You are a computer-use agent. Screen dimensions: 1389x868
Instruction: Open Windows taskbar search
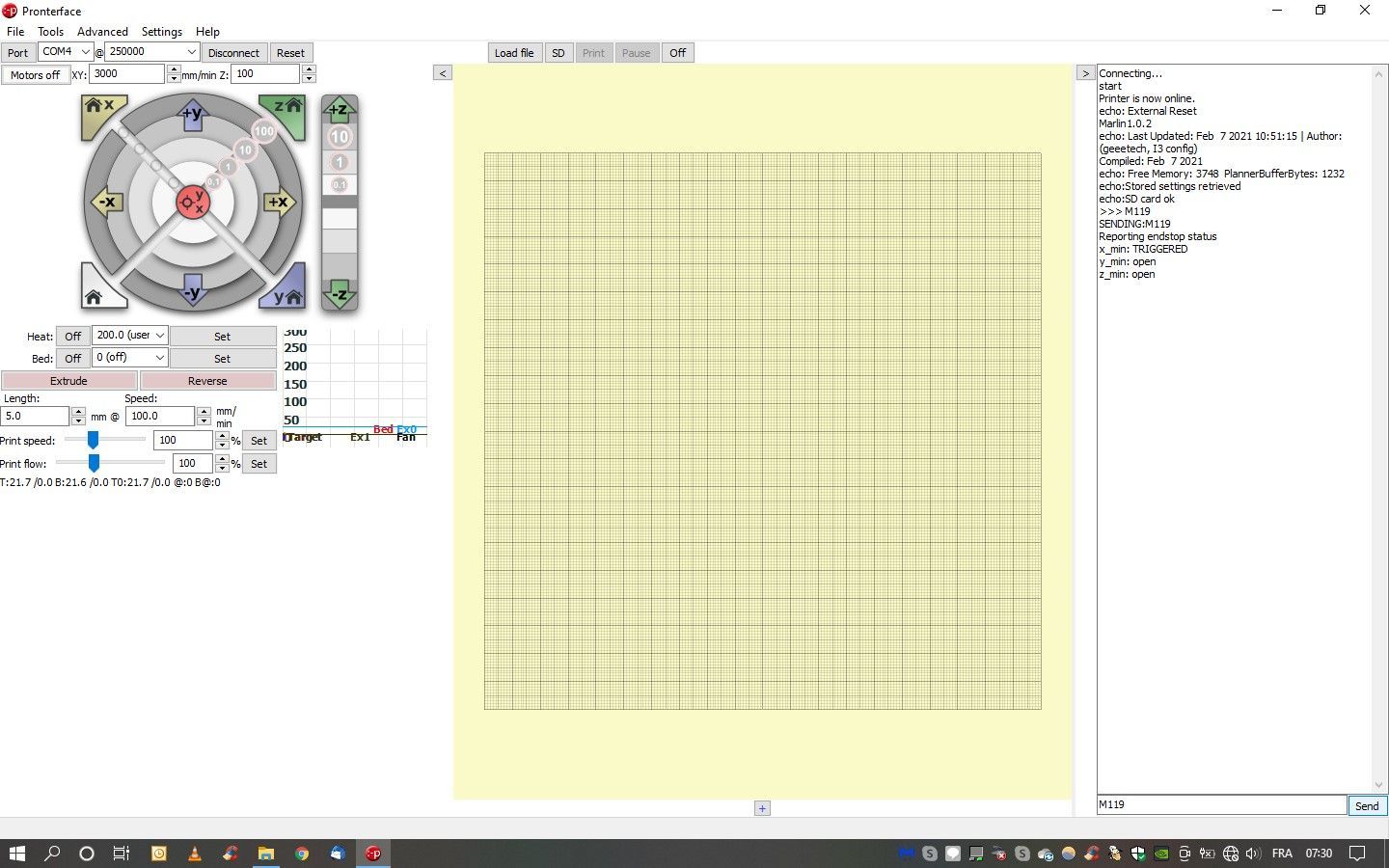coord(52,854)
